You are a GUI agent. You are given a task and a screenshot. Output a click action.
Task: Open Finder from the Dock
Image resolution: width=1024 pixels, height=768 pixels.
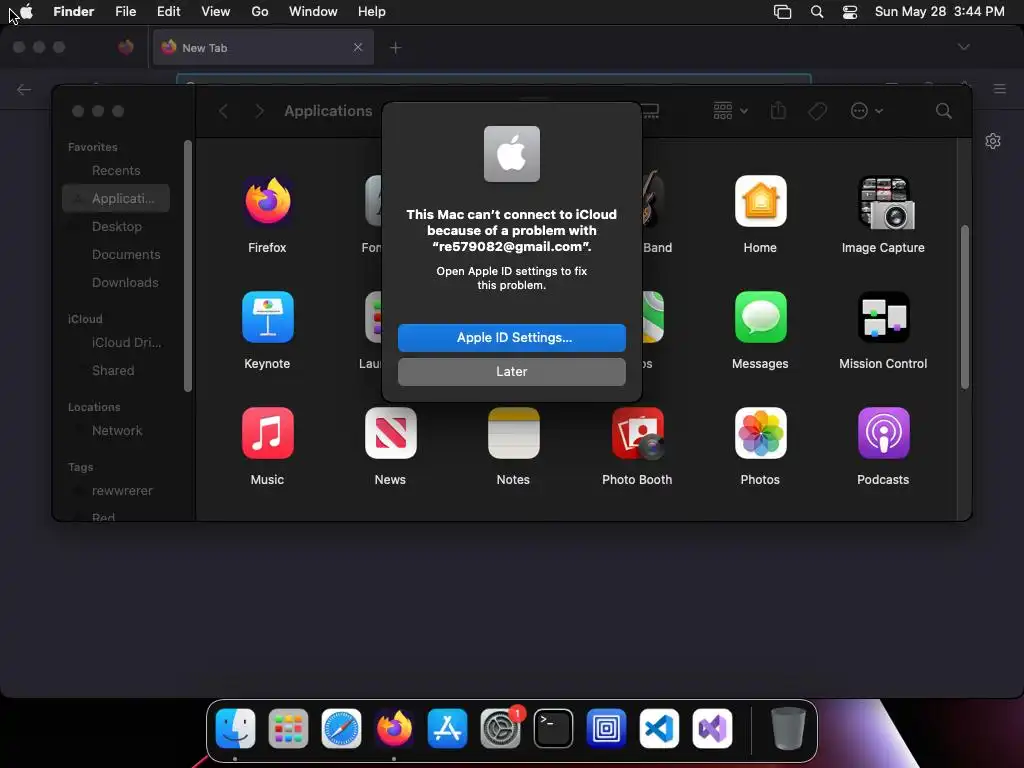235,728
